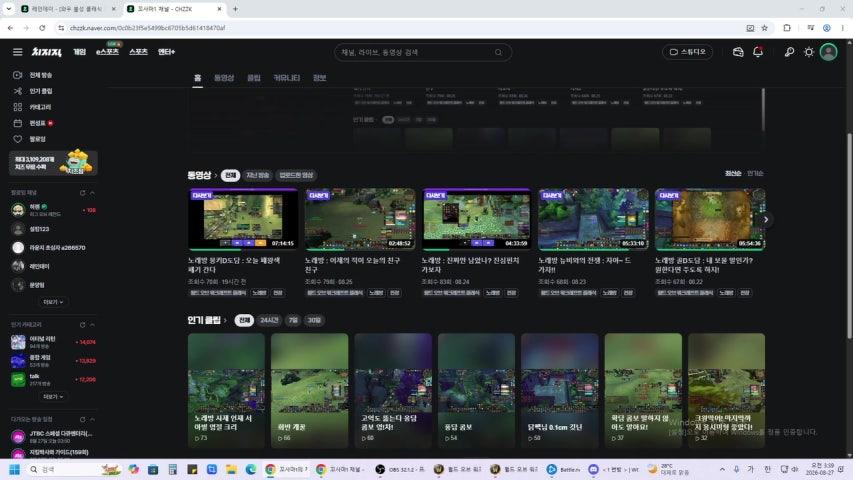The width and height of the screenshot is (853, 480).
Task: Collapse the upcoming broadcasts section
Action: click(92, 419)
